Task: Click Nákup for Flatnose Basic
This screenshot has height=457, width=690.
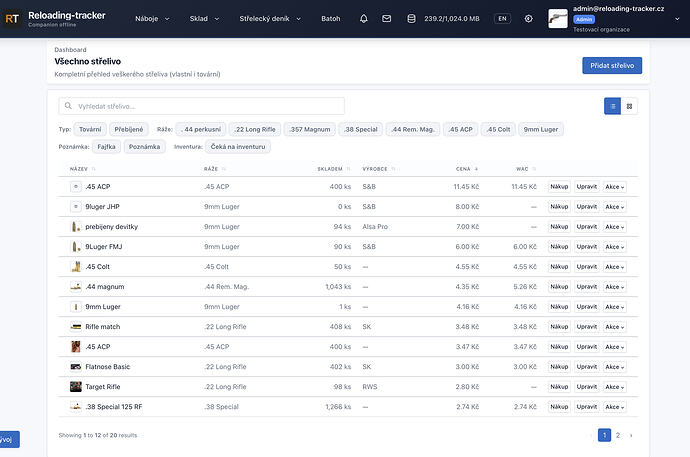Action: [x=559, y=367]
